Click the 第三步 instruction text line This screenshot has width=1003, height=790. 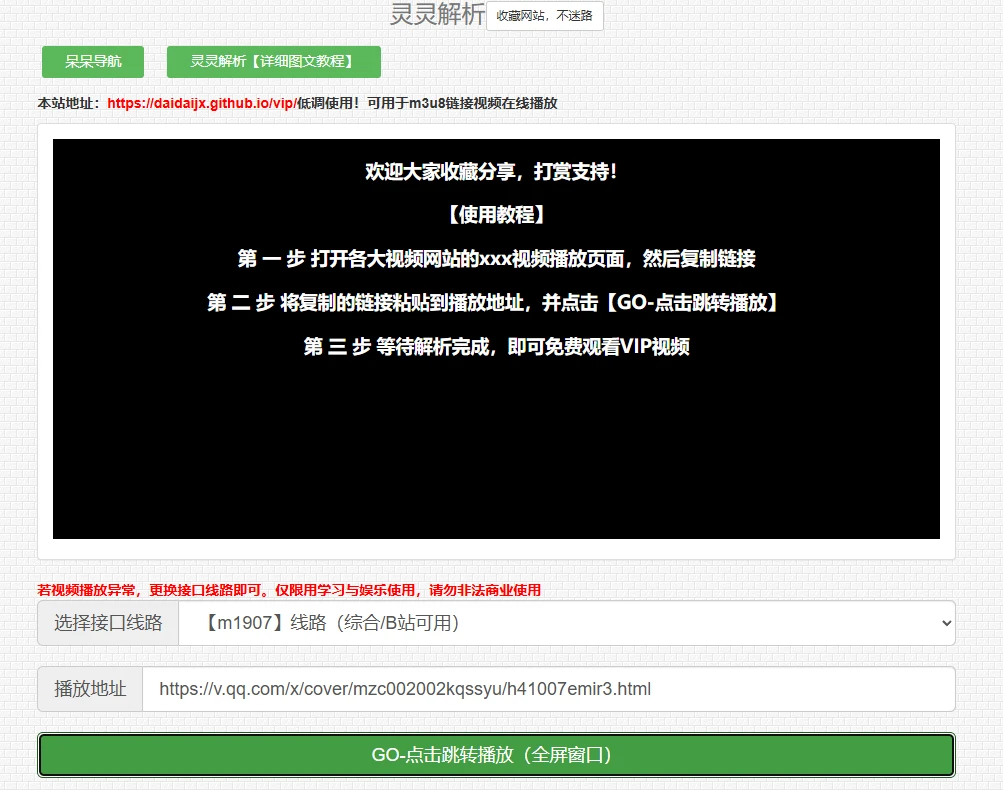[x=496, y=347]
